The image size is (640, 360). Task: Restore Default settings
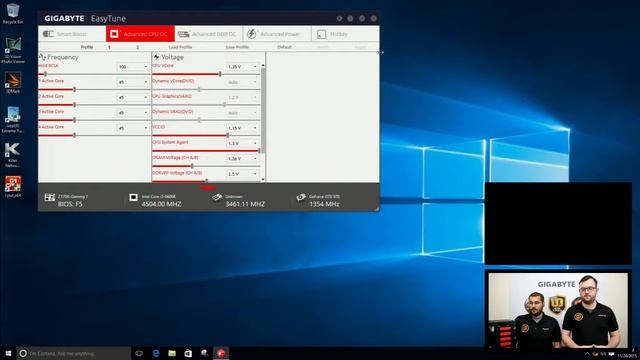[284, 47]
